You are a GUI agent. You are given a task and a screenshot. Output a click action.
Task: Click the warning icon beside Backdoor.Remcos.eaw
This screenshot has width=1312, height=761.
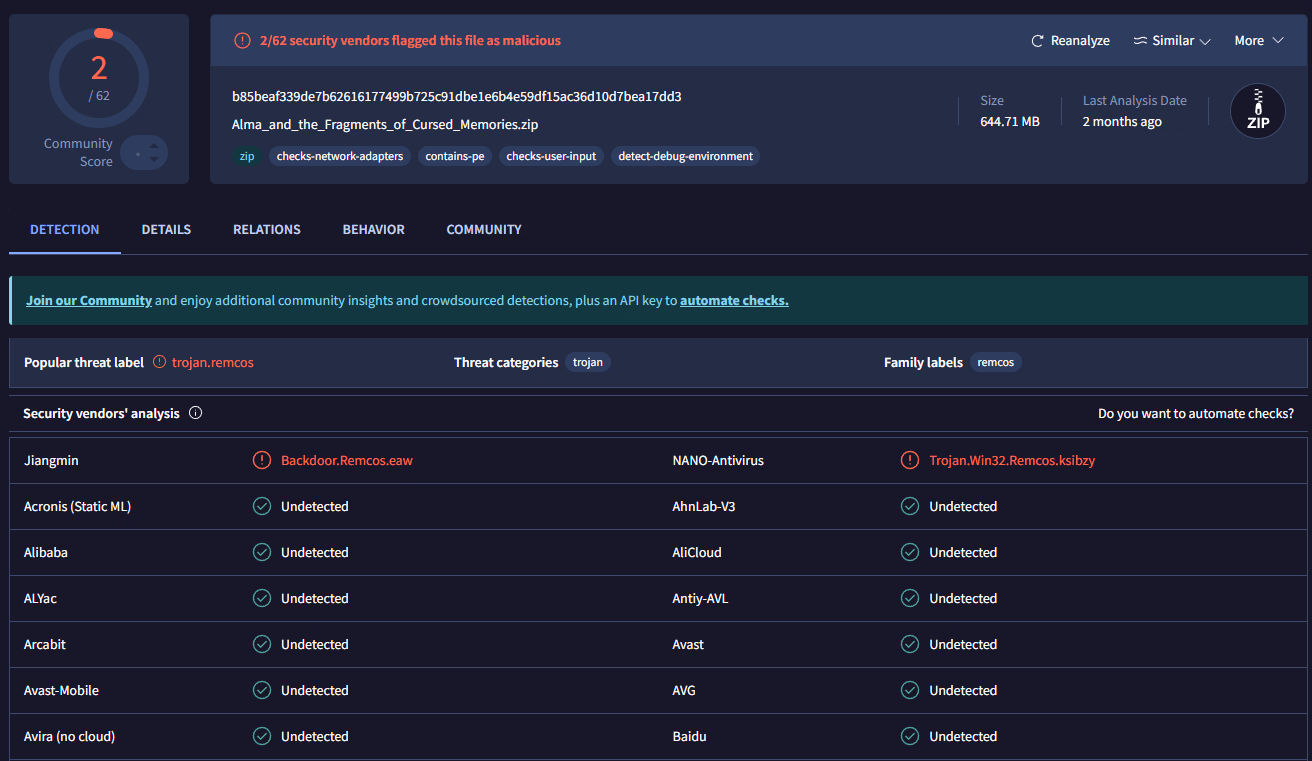click(x=262, y=460)
